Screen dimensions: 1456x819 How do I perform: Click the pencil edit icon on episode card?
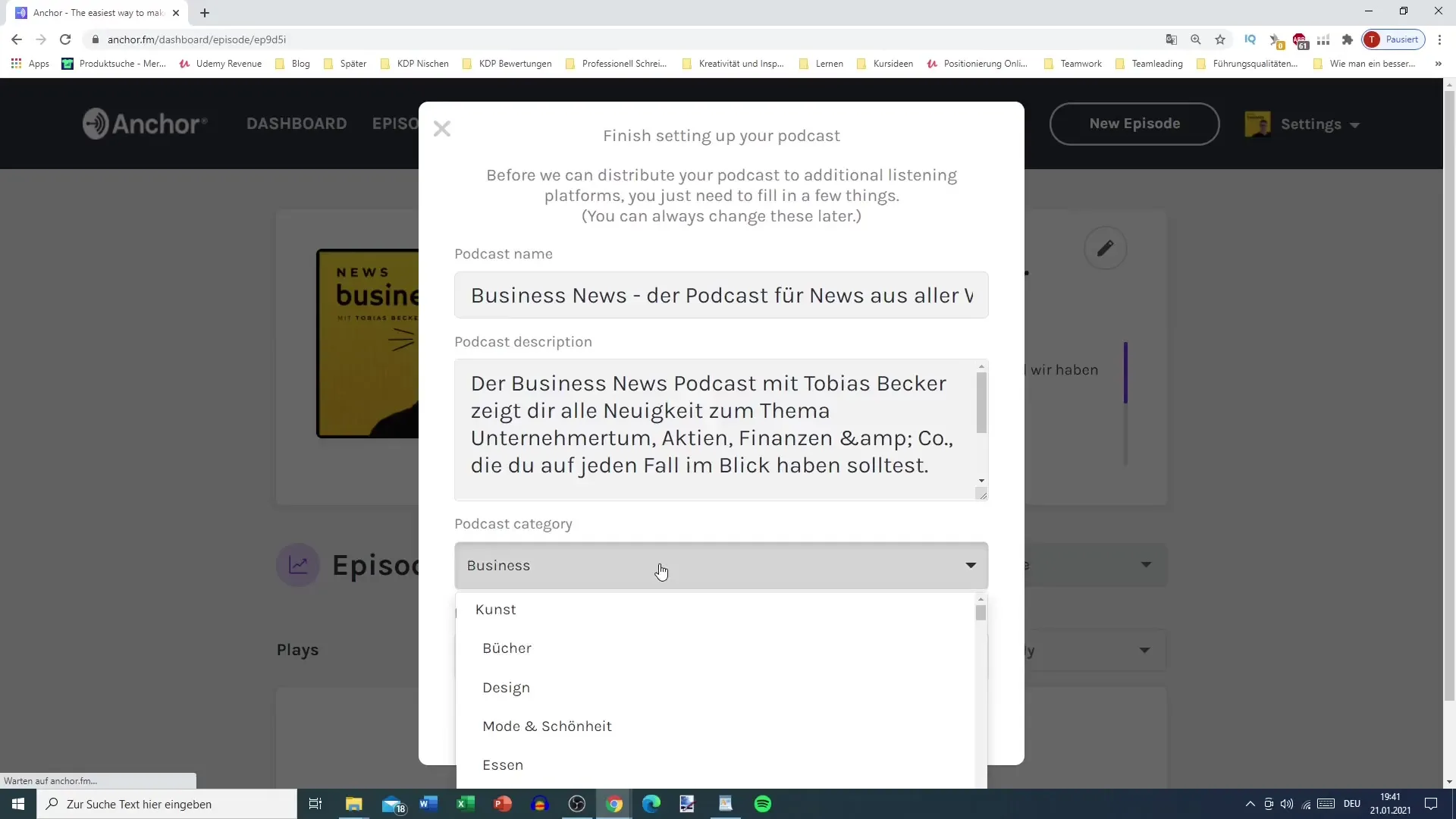click(x=1105, y=248)
